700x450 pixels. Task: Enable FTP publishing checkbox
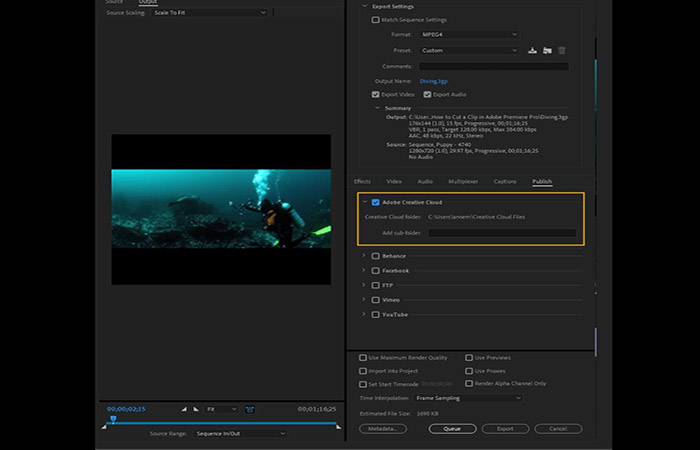(x=375, y=285)
